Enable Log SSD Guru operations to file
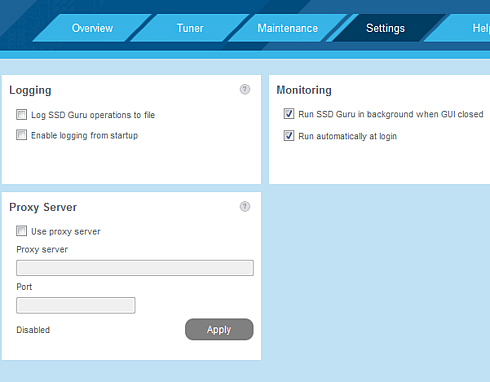The width and height of the screenshot is (490, 382). [22, 115]
